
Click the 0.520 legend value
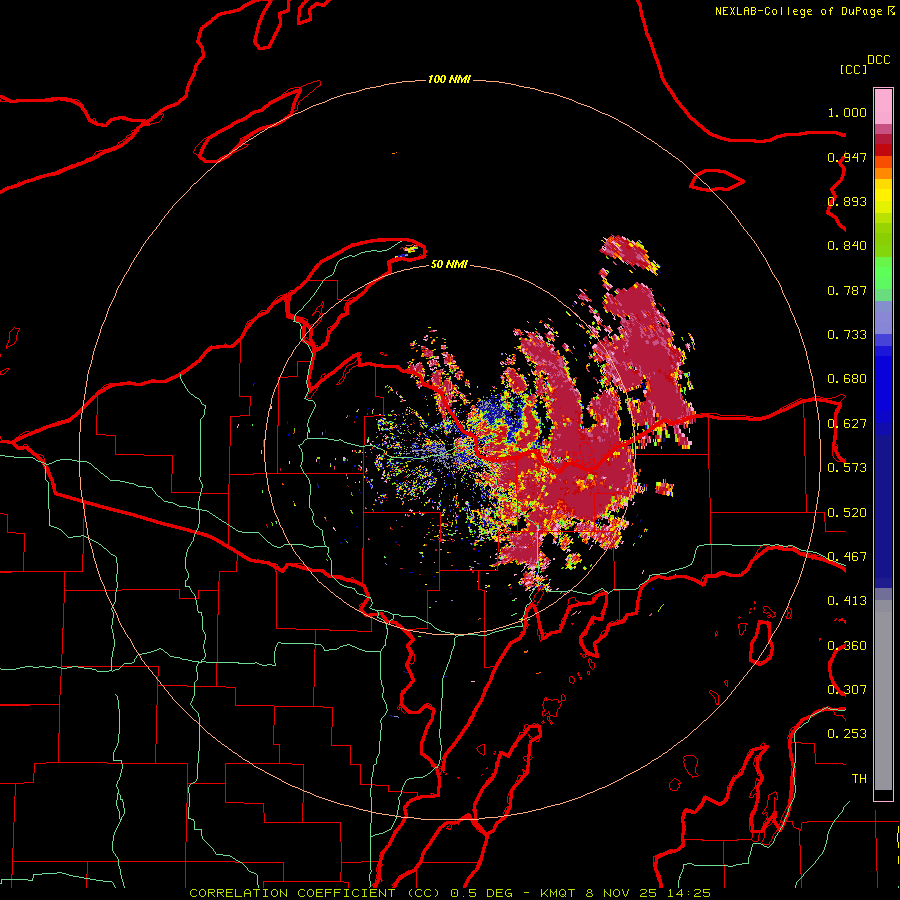point(847,513)
